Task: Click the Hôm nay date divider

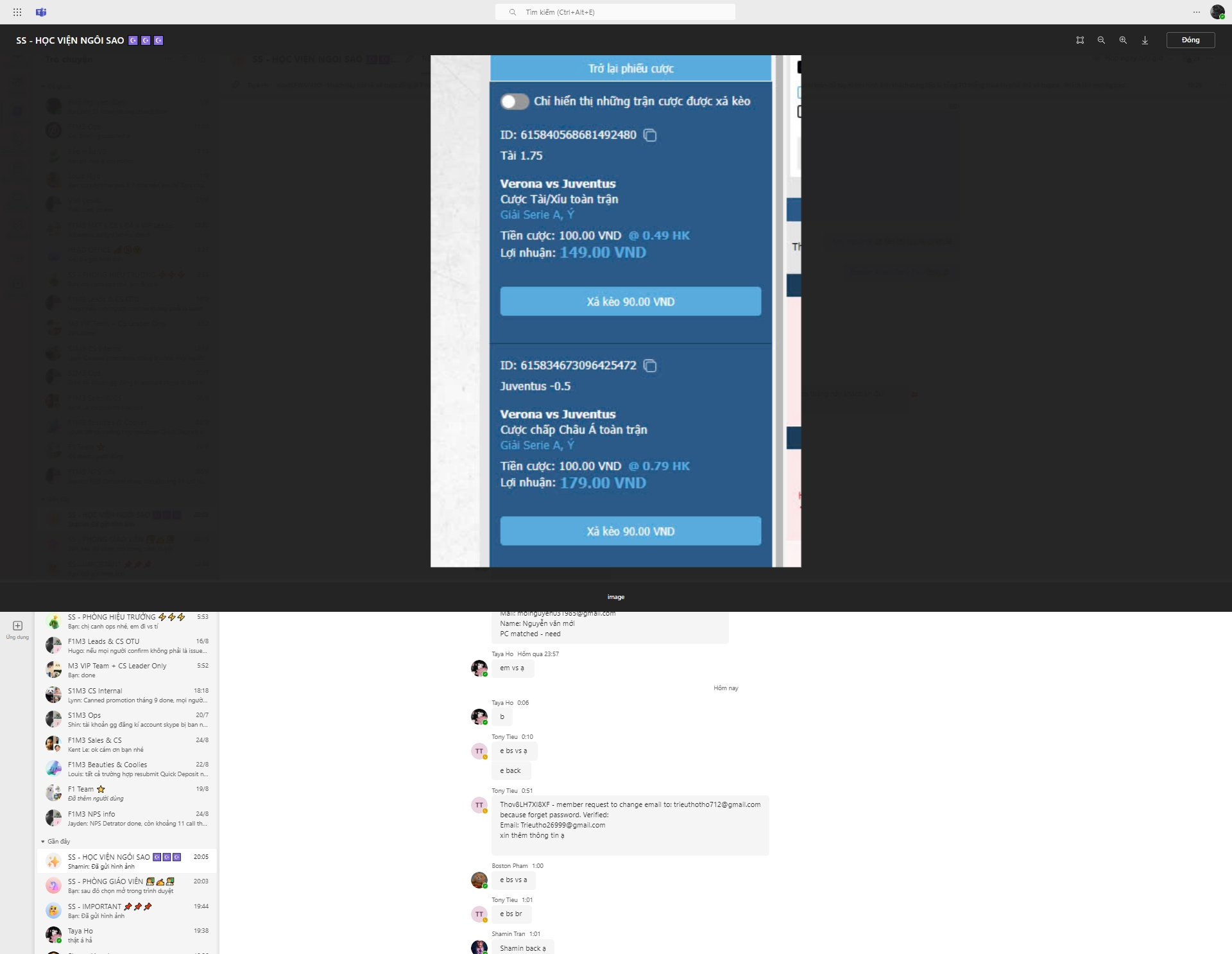Action: (726, 688)
